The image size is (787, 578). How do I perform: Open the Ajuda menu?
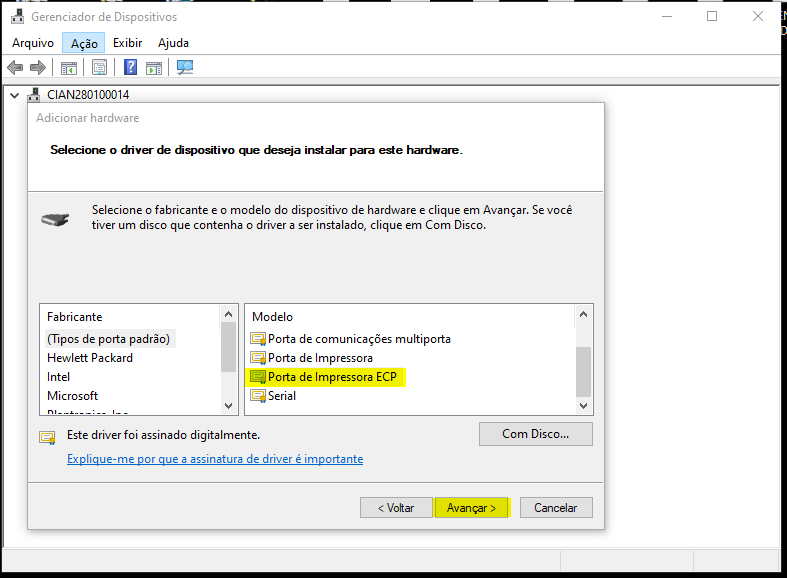tap(173, 43)
